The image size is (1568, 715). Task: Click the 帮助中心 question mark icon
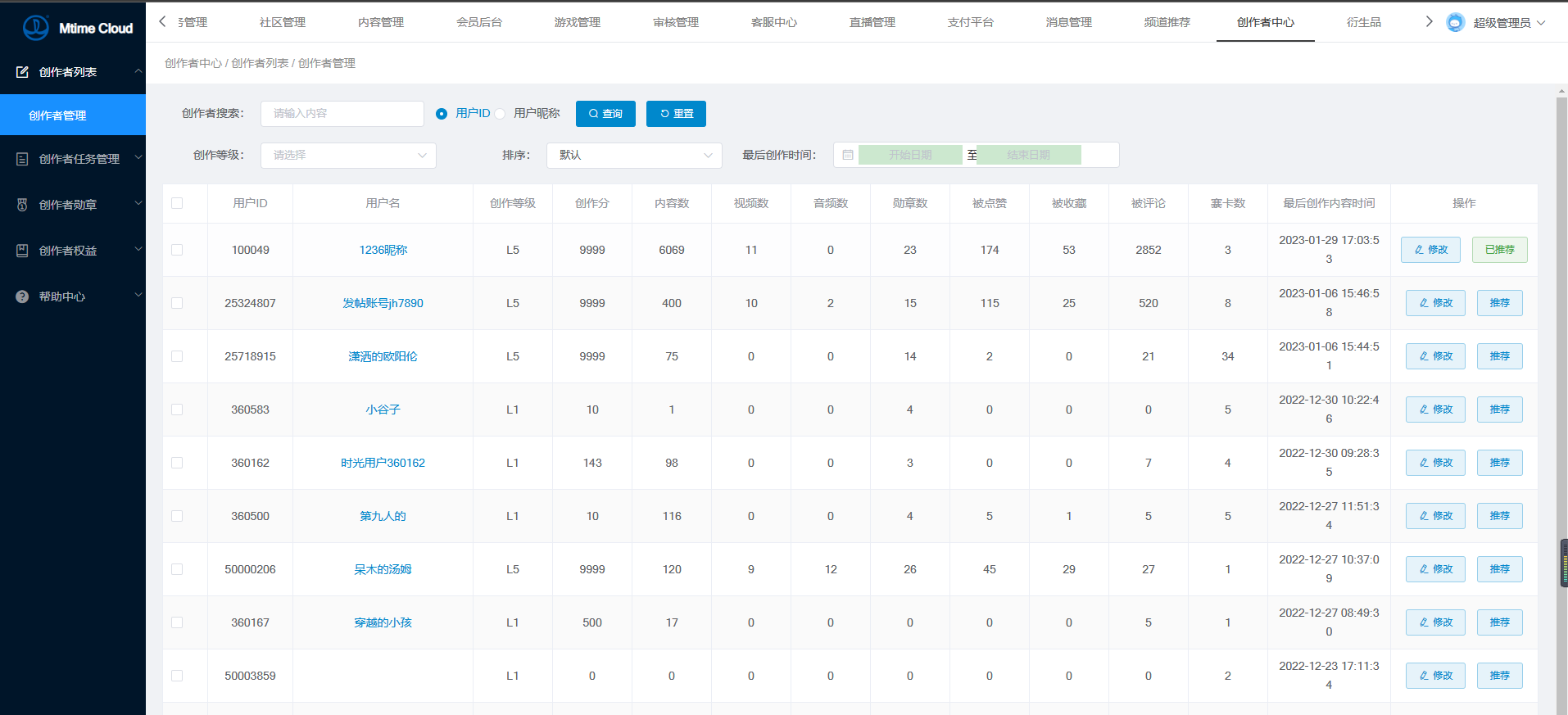(22, 296)
